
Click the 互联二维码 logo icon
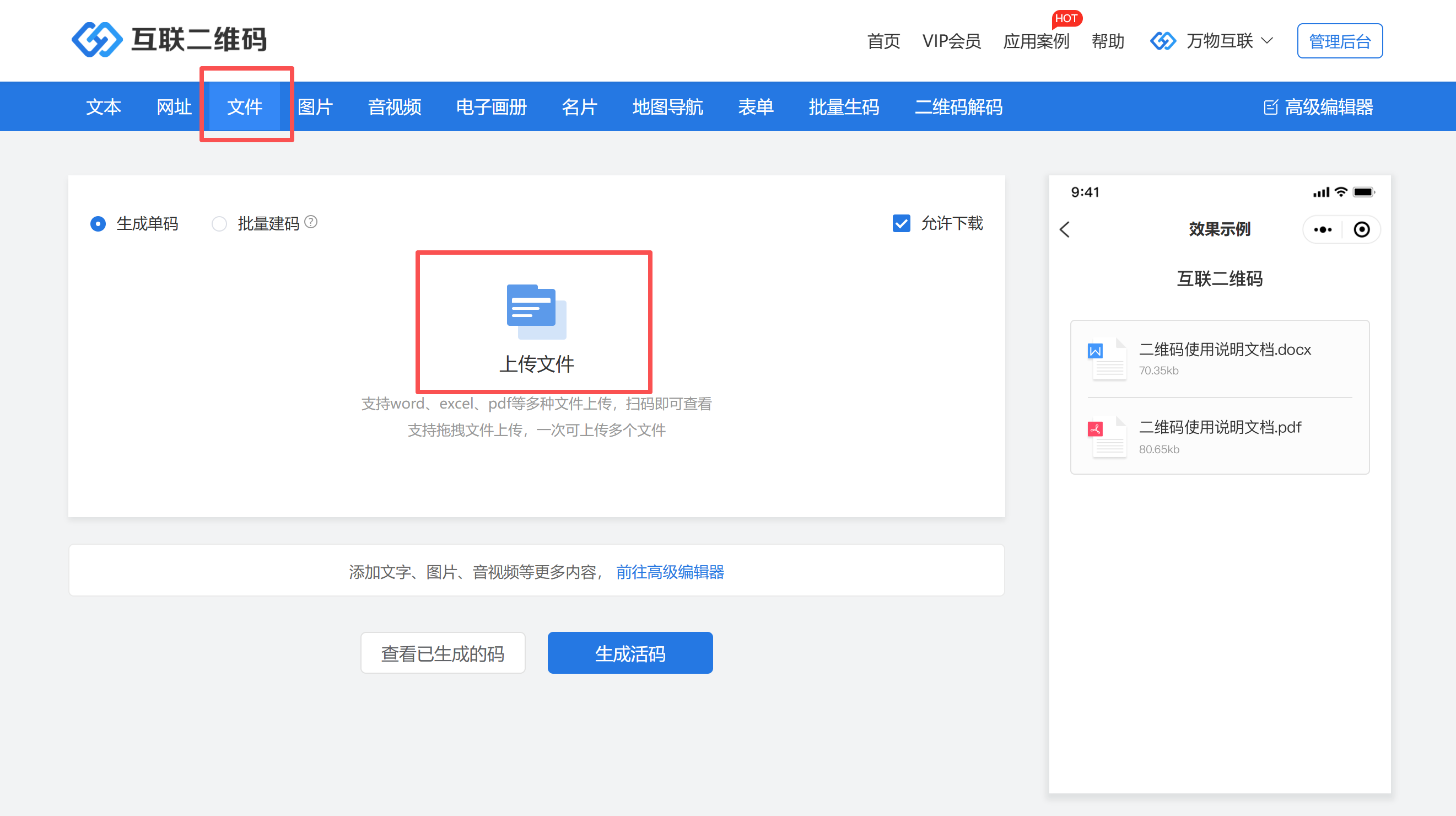click(96, 40)
